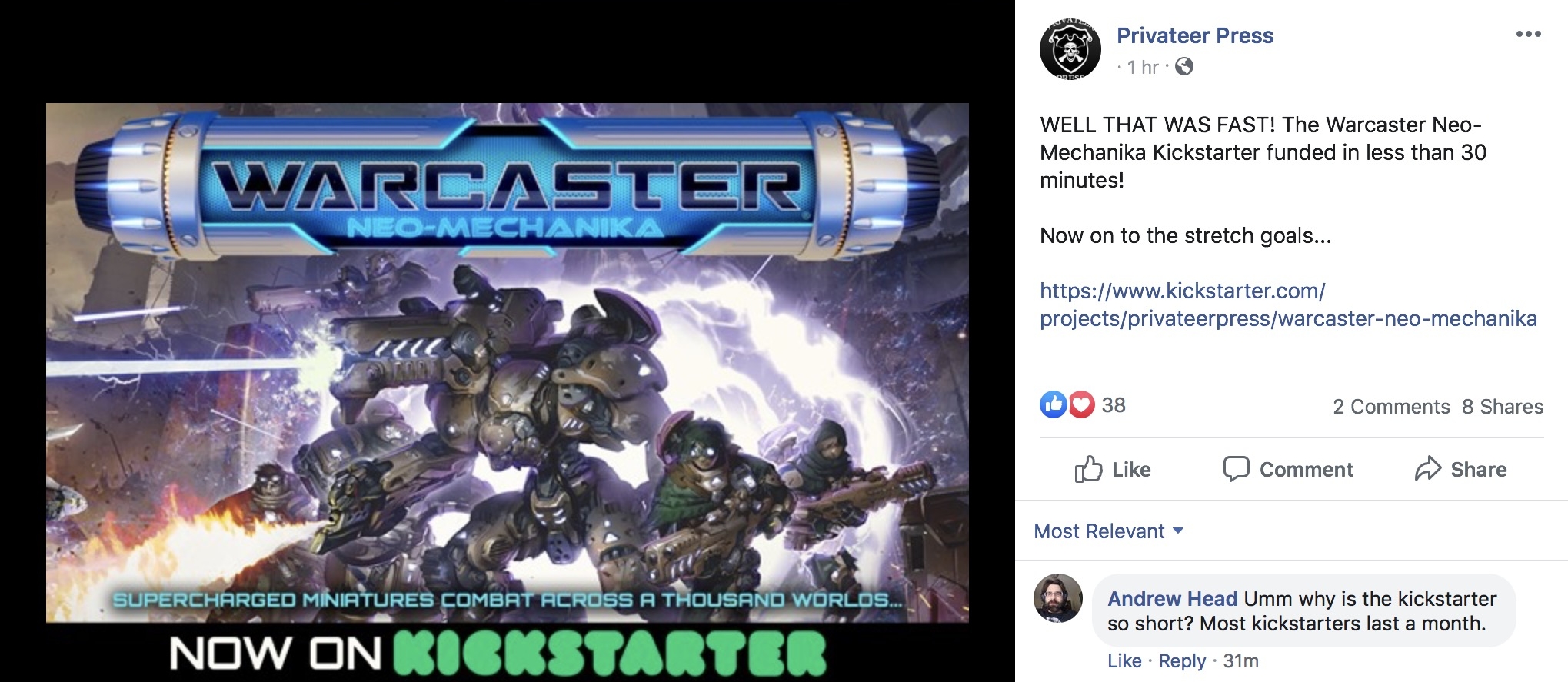Click the arrow Share icon

tap(1427, 469)
